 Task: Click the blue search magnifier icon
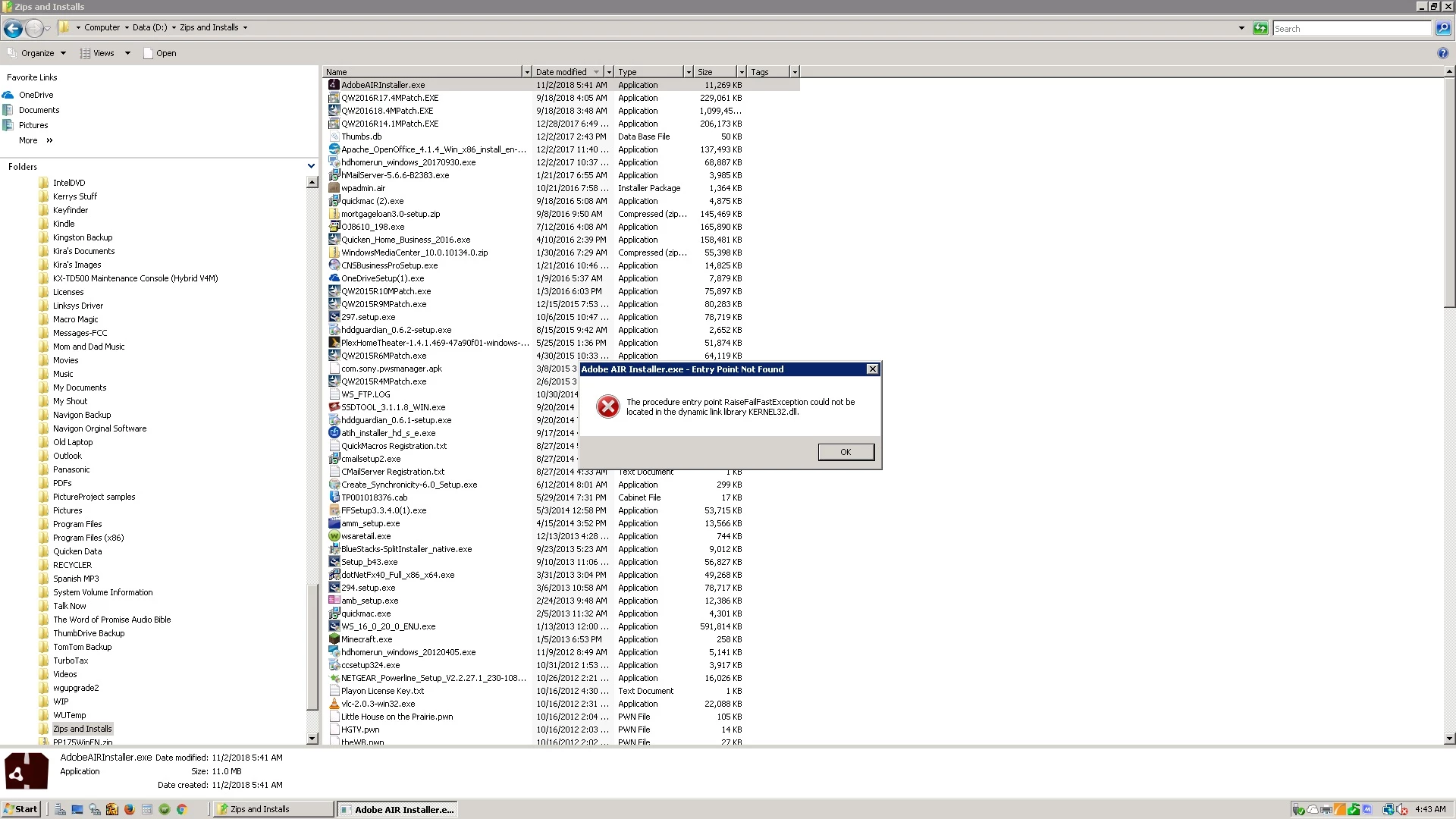(x=1442, y=28)
